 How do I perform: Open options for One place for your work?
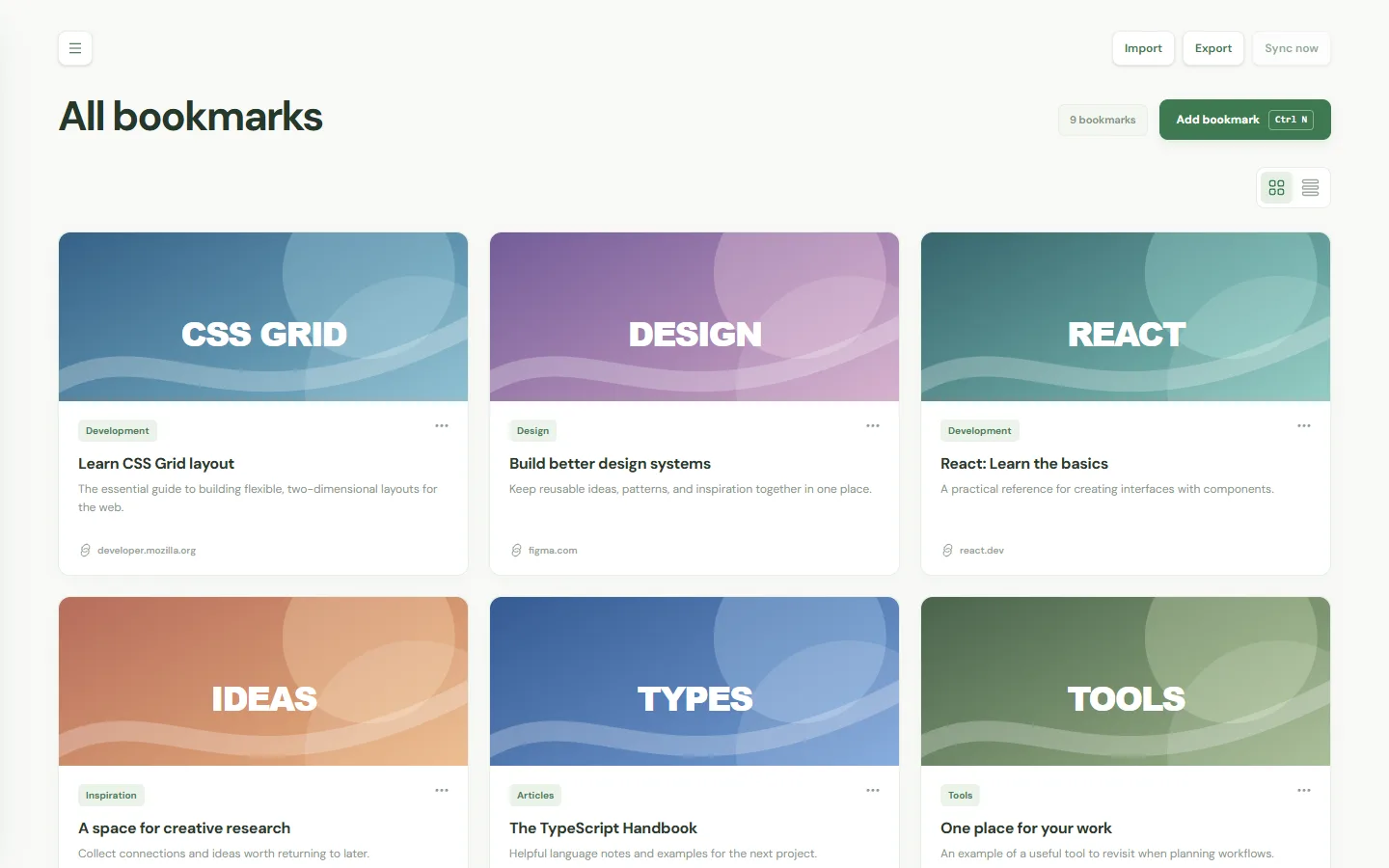[1304, 790]
